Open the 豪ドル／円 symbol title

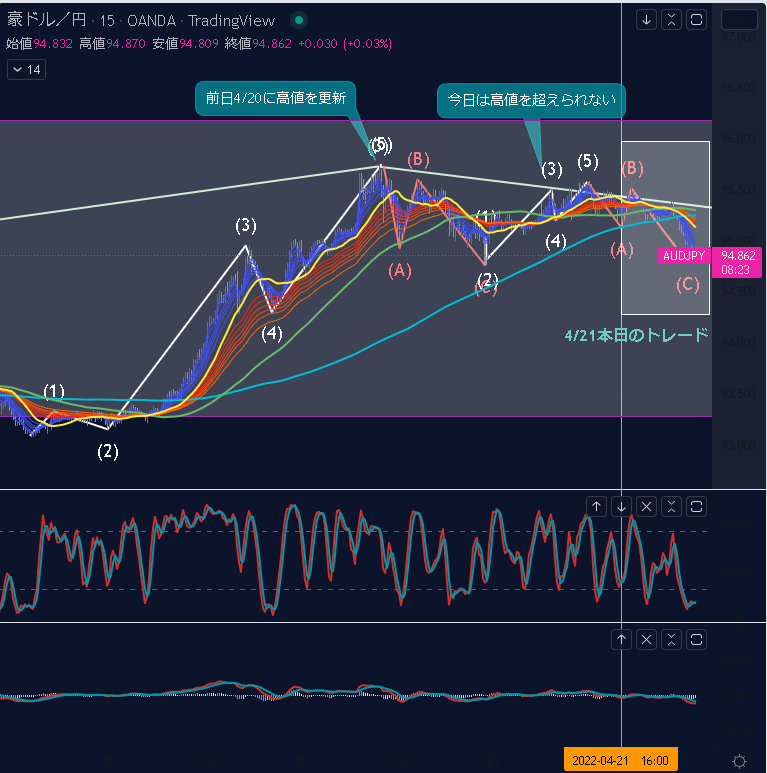point(46,20)
